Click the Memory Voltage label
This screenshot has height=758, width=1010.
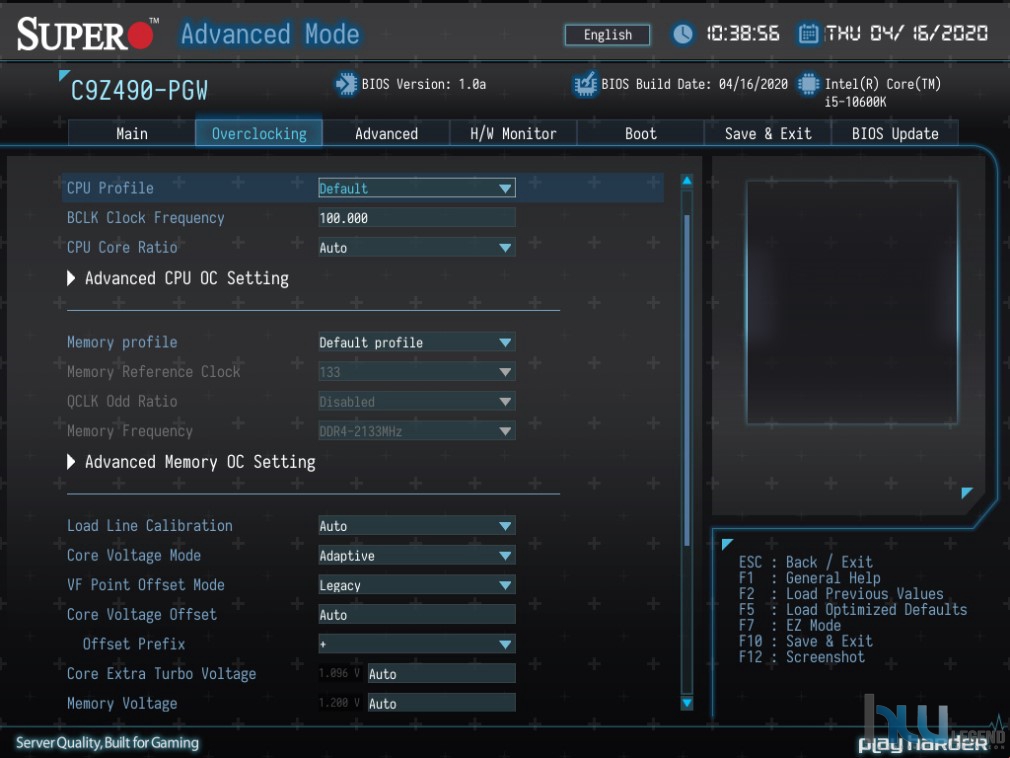pyautogui.click(x=122, y=703)
